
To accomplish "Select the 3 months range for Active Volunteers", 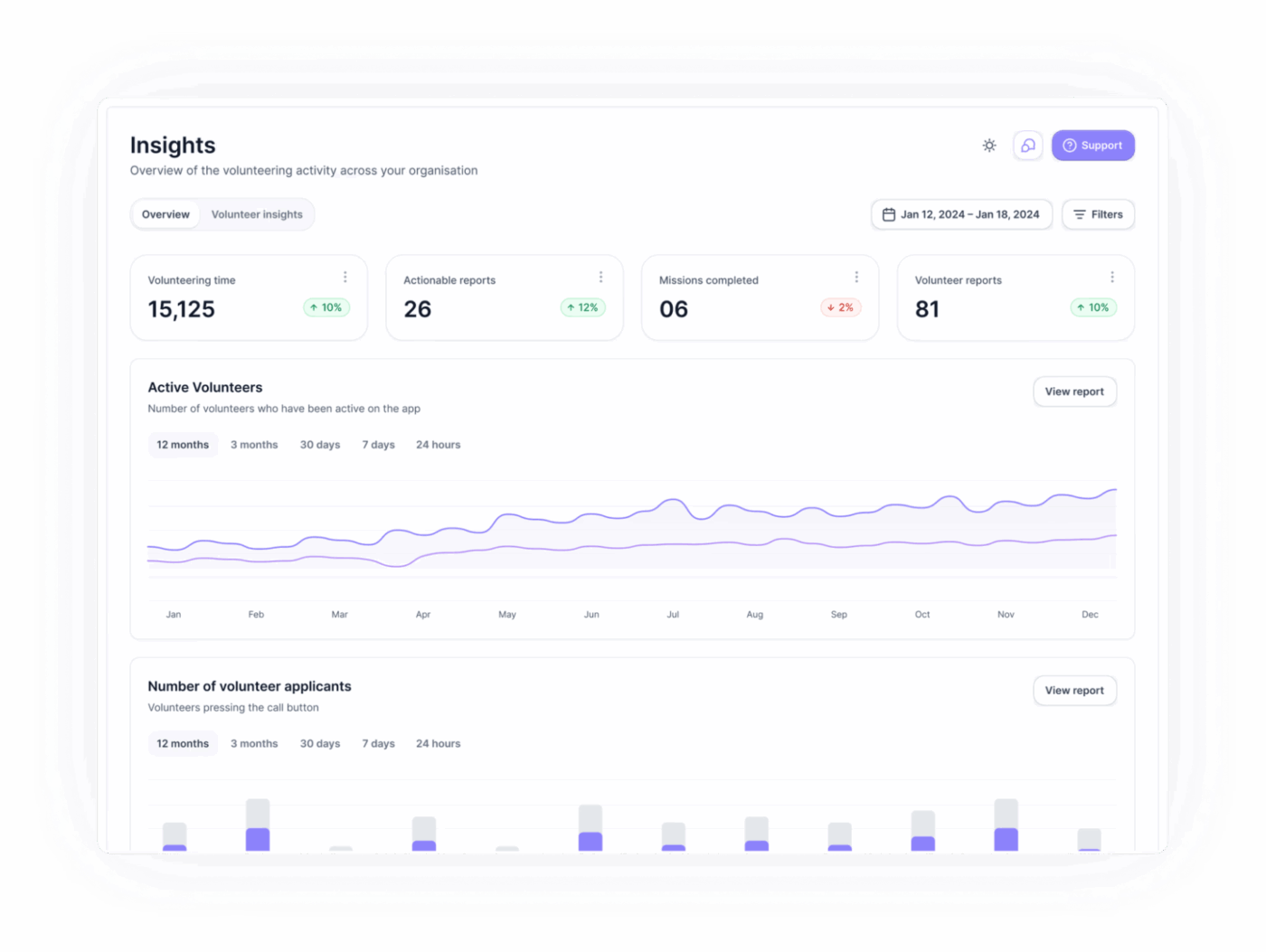I will point(254,444).
